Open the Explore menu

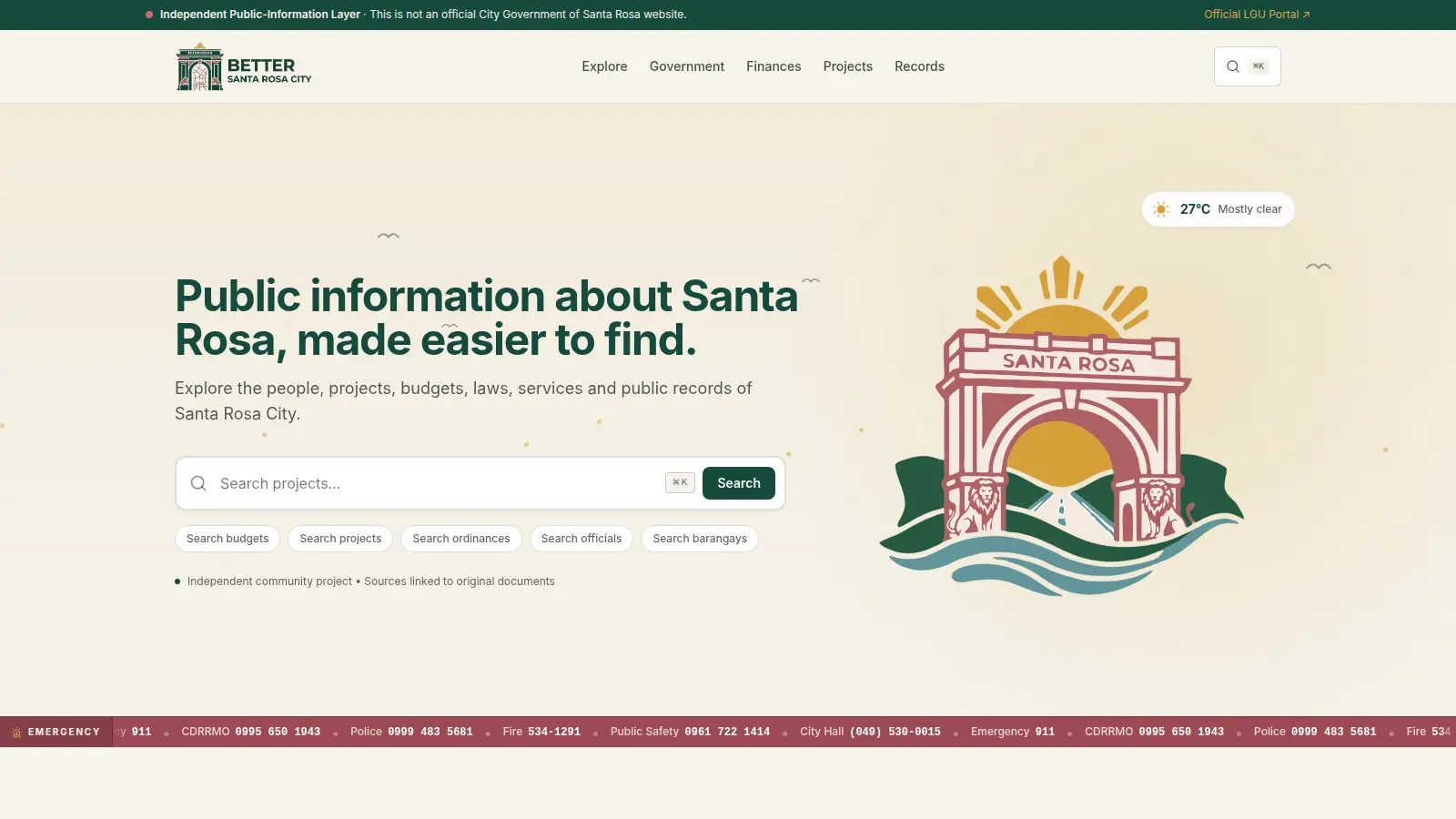pyautogui.click(x=604, y=66)
